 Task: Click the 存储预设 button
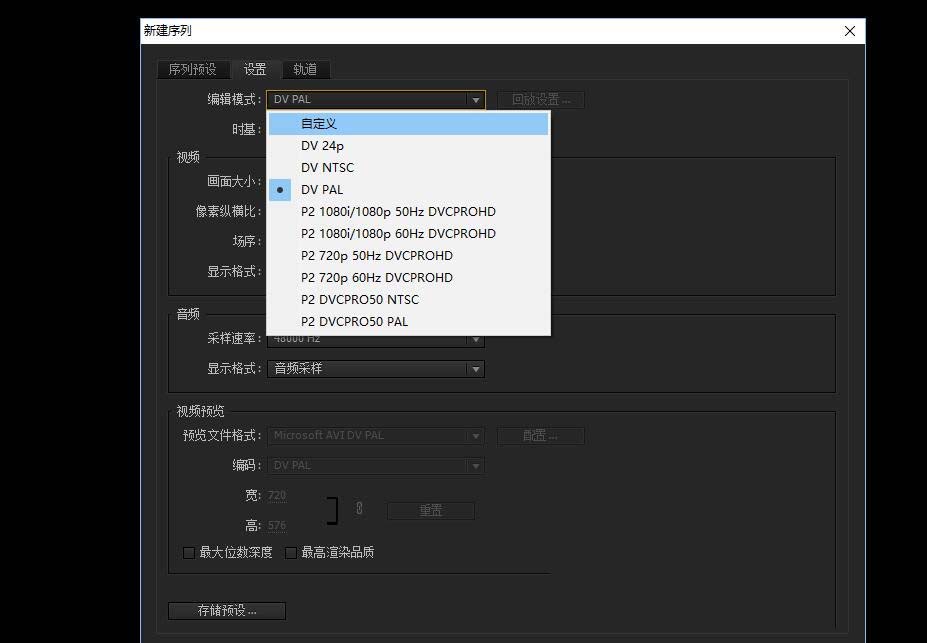coord(226,610)
